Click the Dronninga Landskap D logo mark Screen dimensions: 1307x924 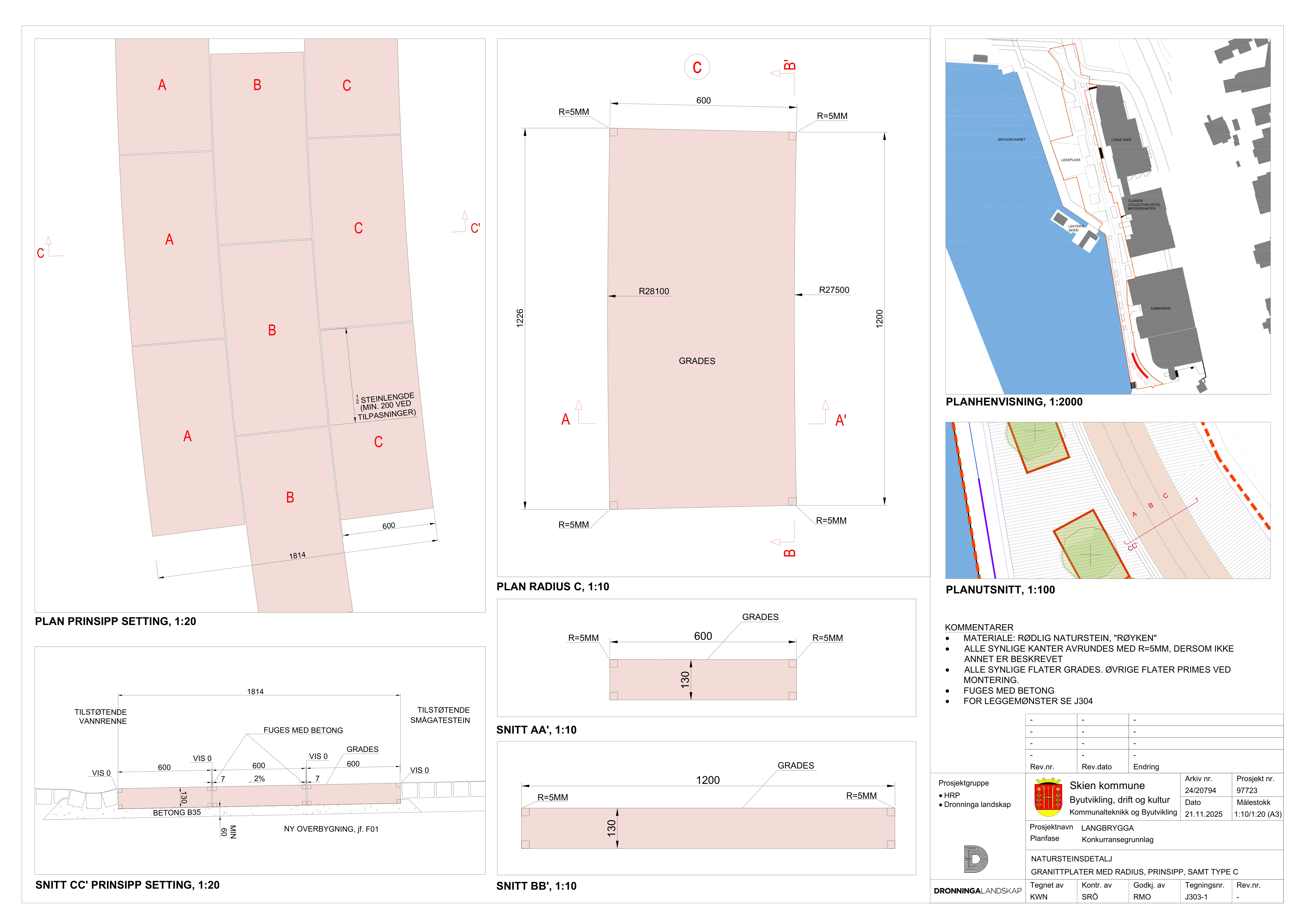pyautogui.click(x=976, y=859)
